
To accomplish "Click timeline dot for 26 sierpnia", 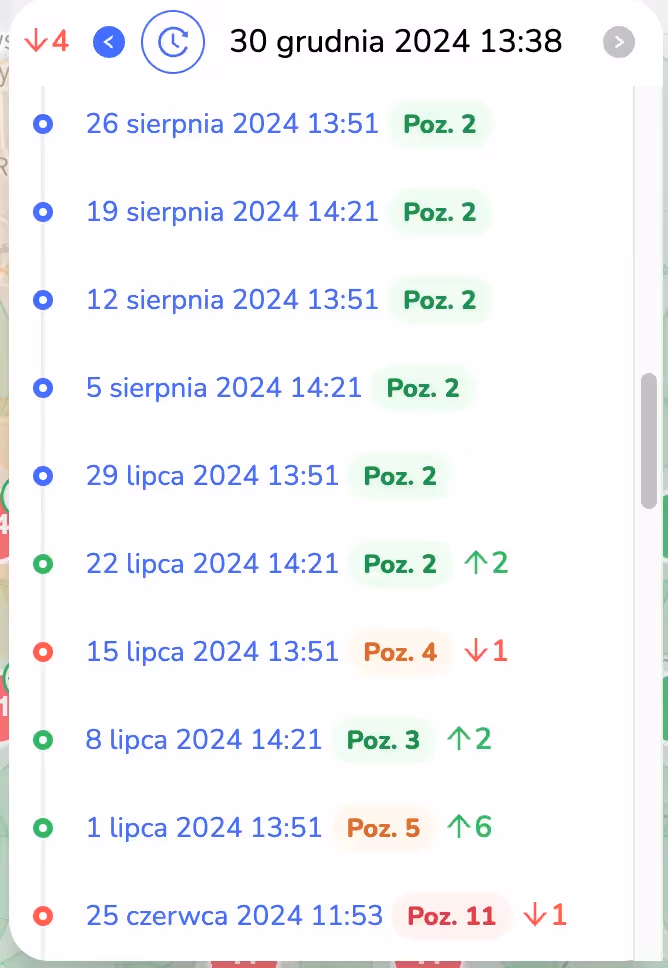I will click(43, 124).
